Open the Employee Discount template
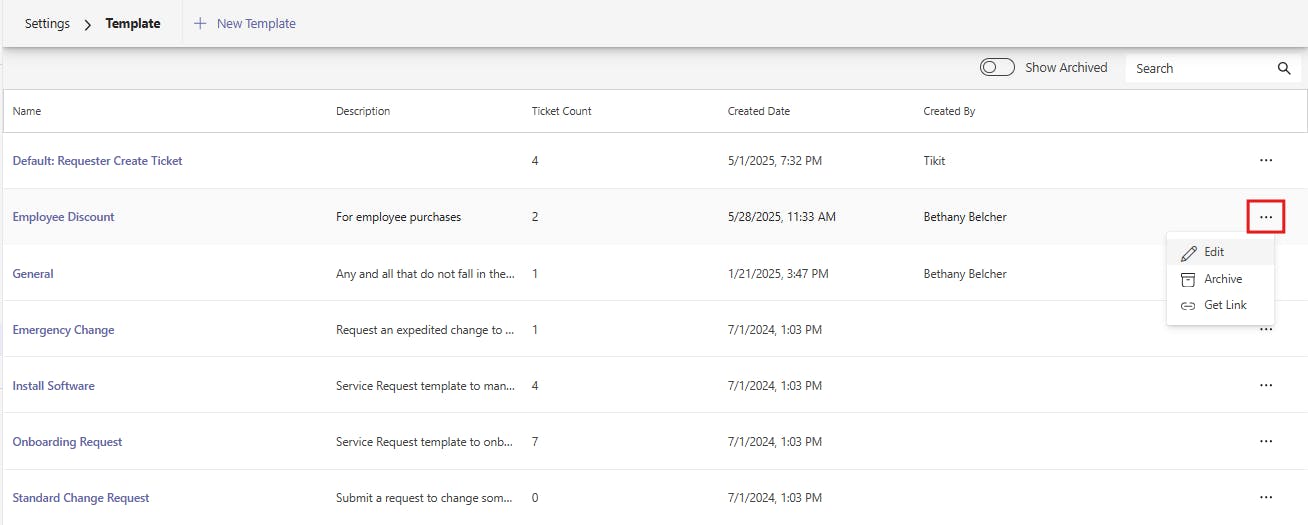1308x525 pixels. coord(63,217)
